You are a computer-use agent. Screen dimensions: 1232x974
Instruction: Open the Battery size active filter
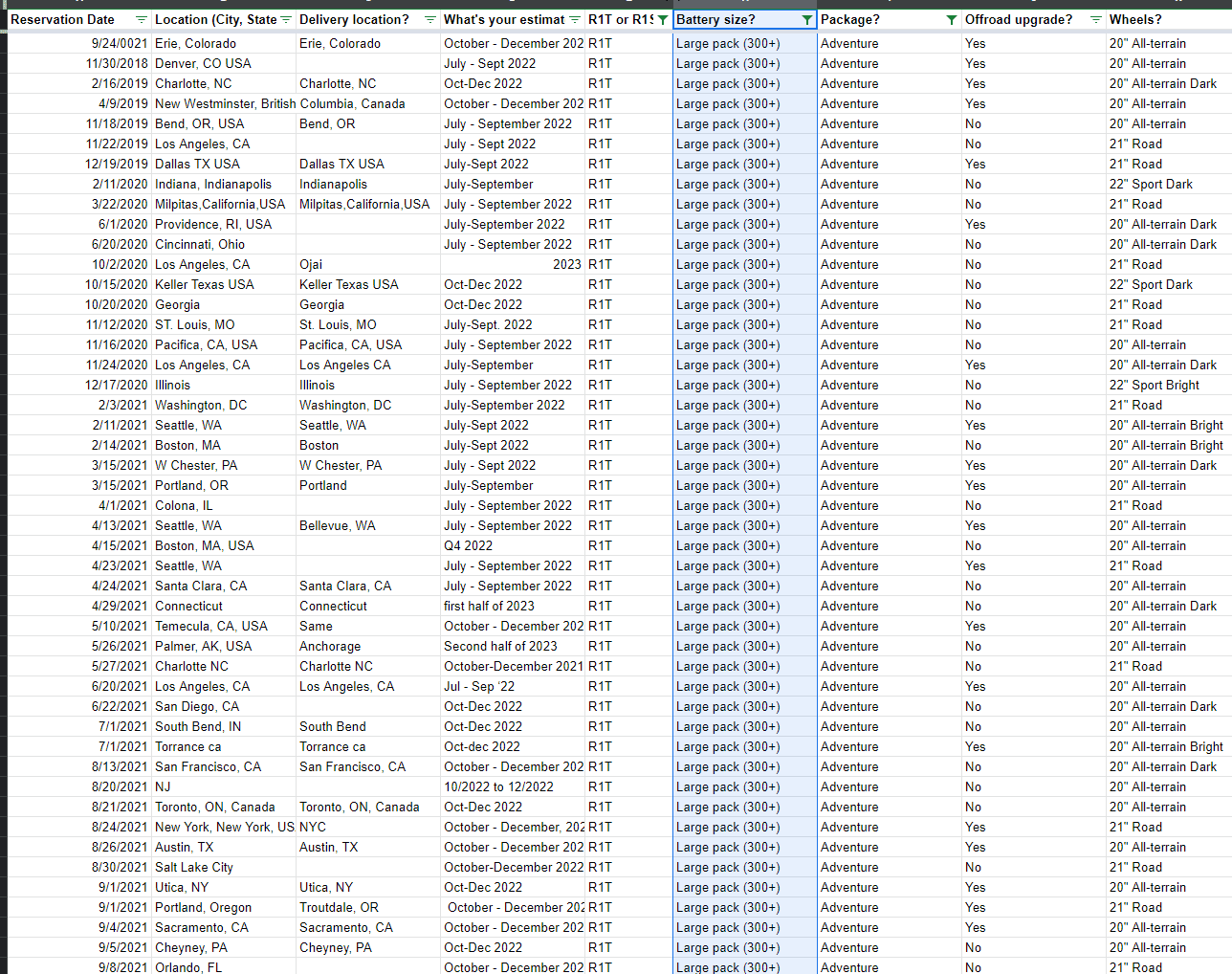807,20
